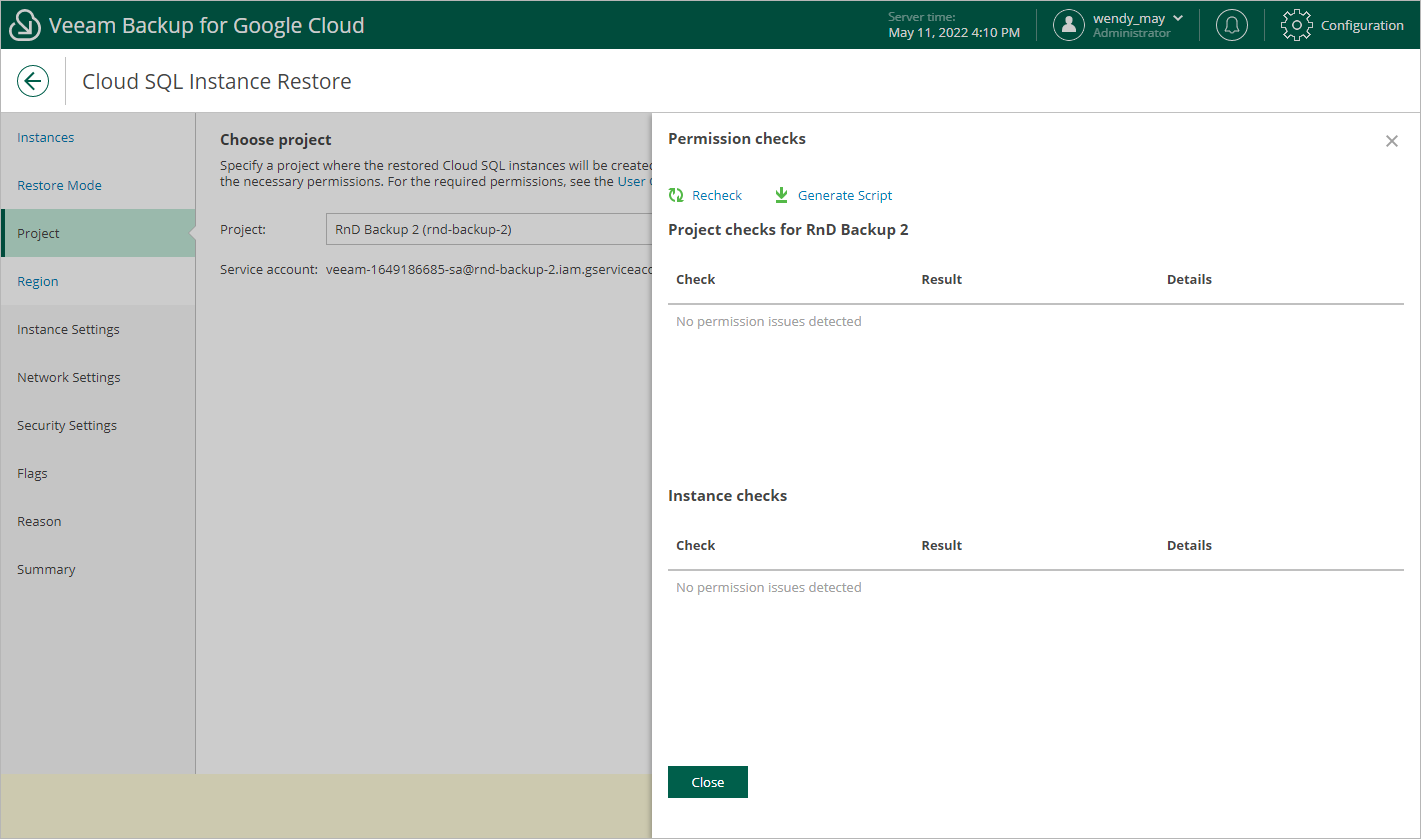Click the Recheck link
The image size is (1421, 839).
pos(717,195)
